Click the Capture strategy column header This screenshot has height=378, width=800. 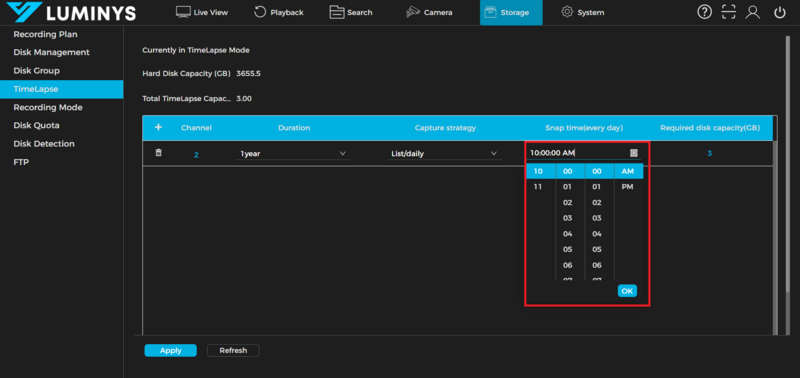click(445, 128)
